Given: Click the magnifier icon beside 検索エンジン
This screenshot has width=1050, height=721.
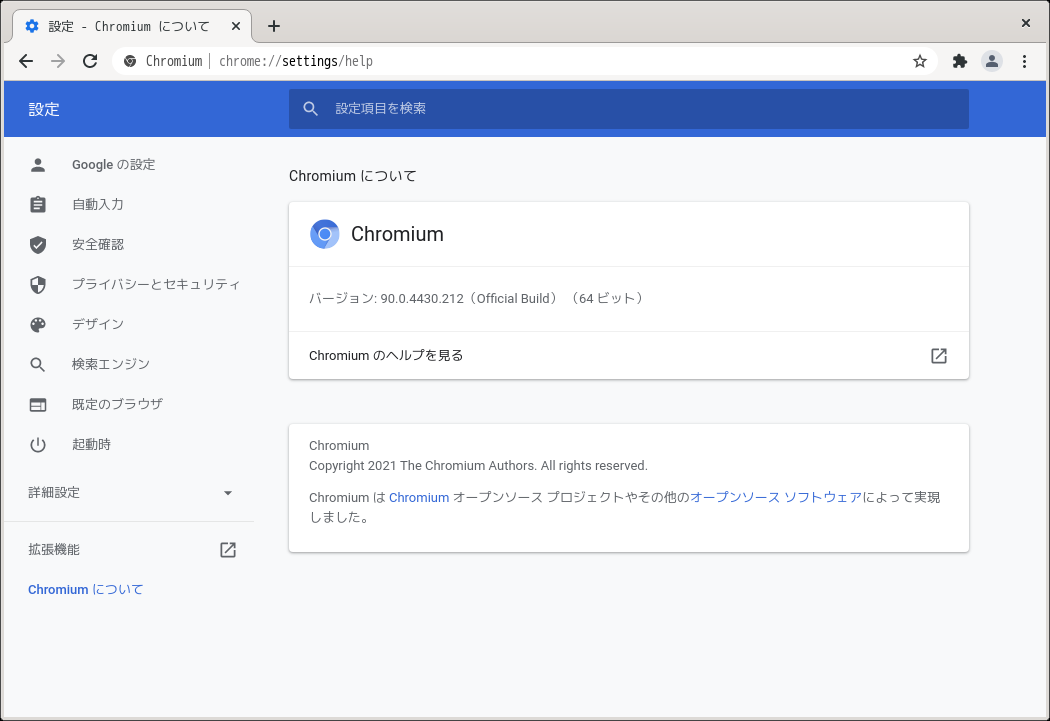Looking at the screenshot, I should coord(38,364).
